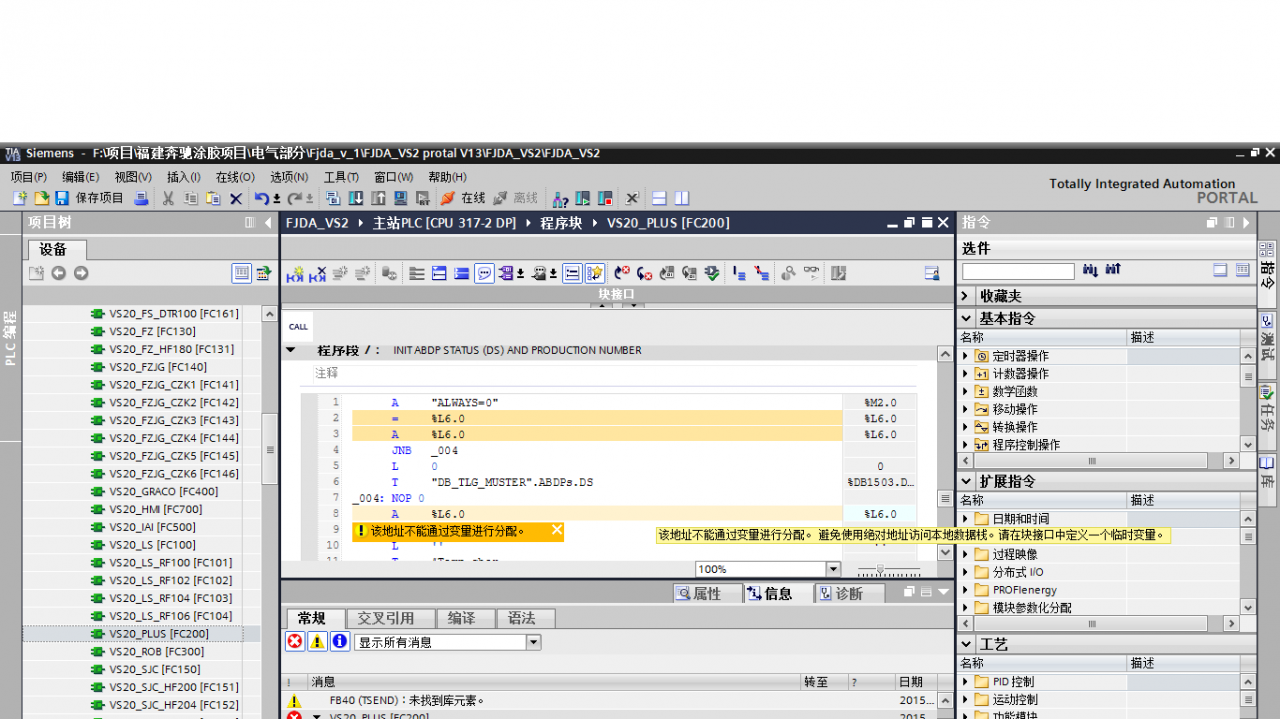
Task: Click the copy icon in main toolbar
Action: pyautogui.click(x=190, y=199)
